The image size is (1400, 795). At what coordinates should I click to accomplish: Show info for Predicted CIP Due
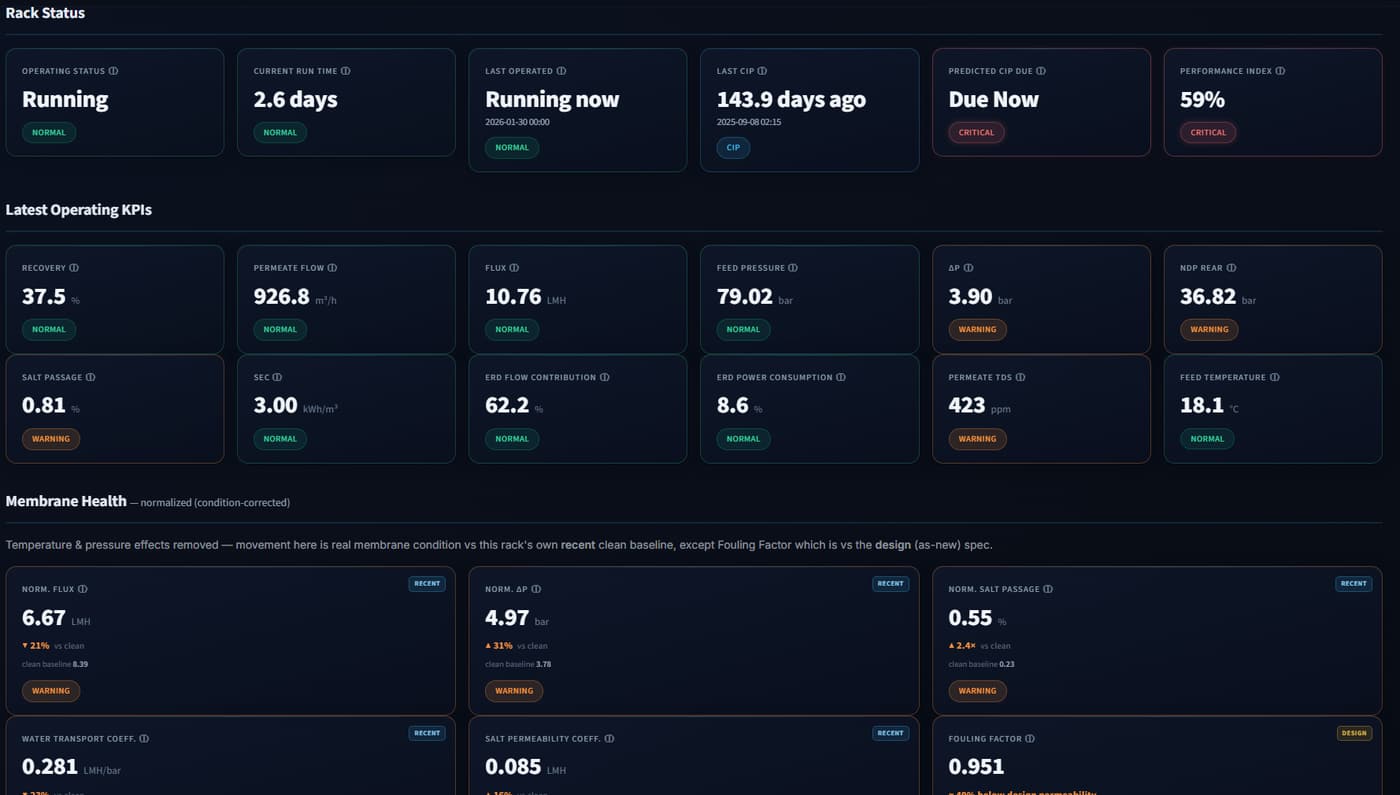[x=1041, y=71]
